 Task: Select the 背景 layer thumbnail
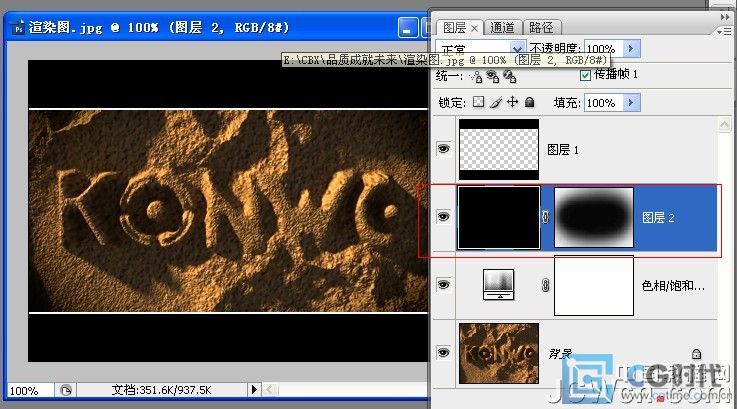pyautogui.click(x=499, y=353)
